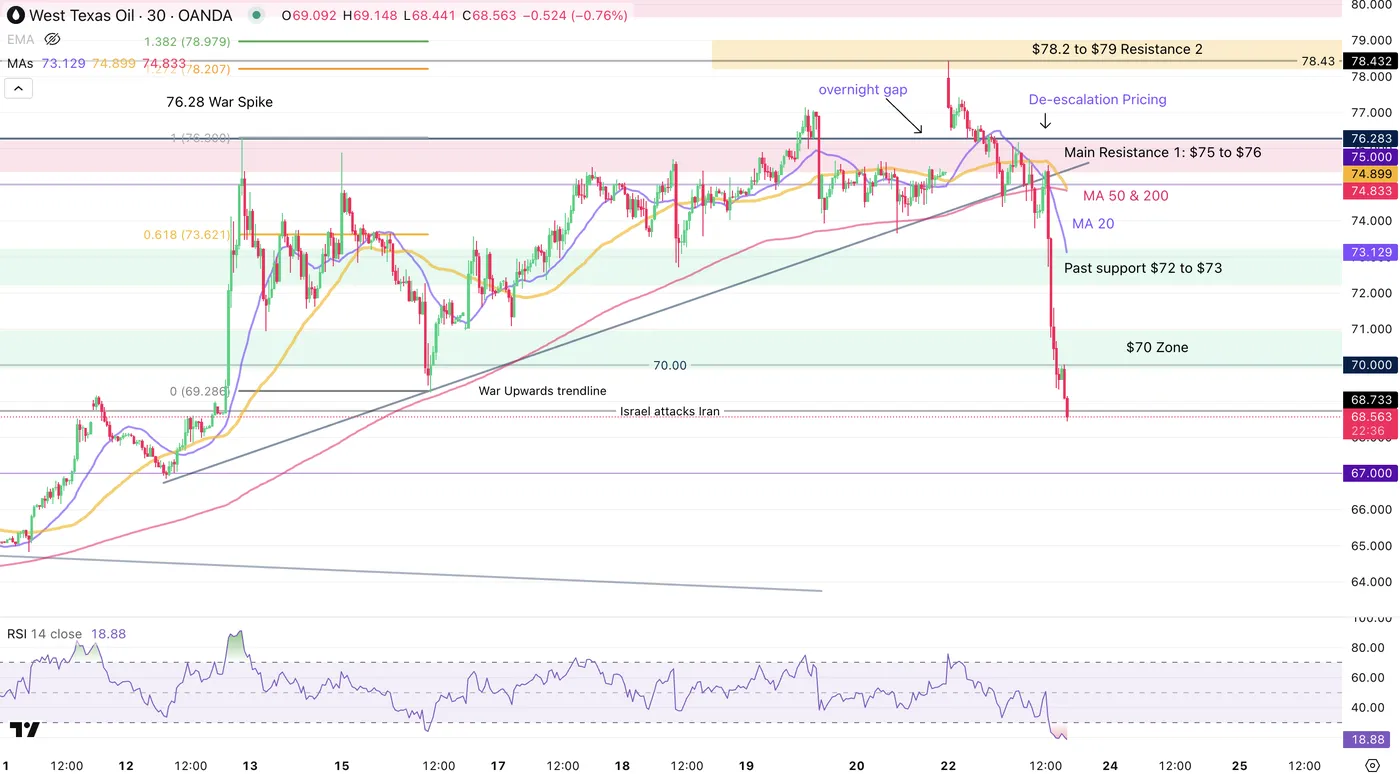Click the '78.43' line value text
Image resolution: width=1400 pixels, height=774 pixels.
pos(1317,61)
